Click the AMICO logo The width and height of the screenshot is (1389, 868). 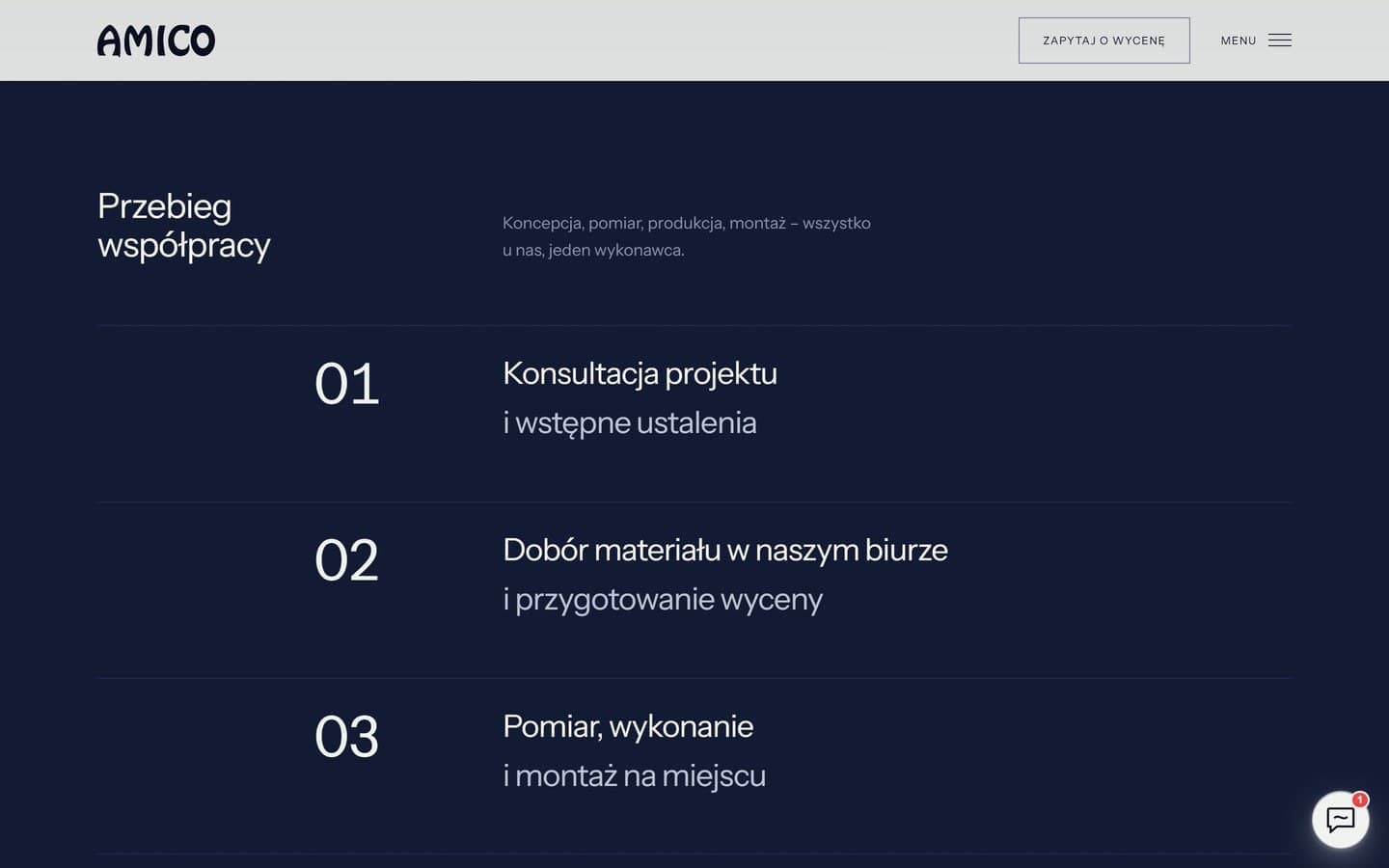[156, 41]
